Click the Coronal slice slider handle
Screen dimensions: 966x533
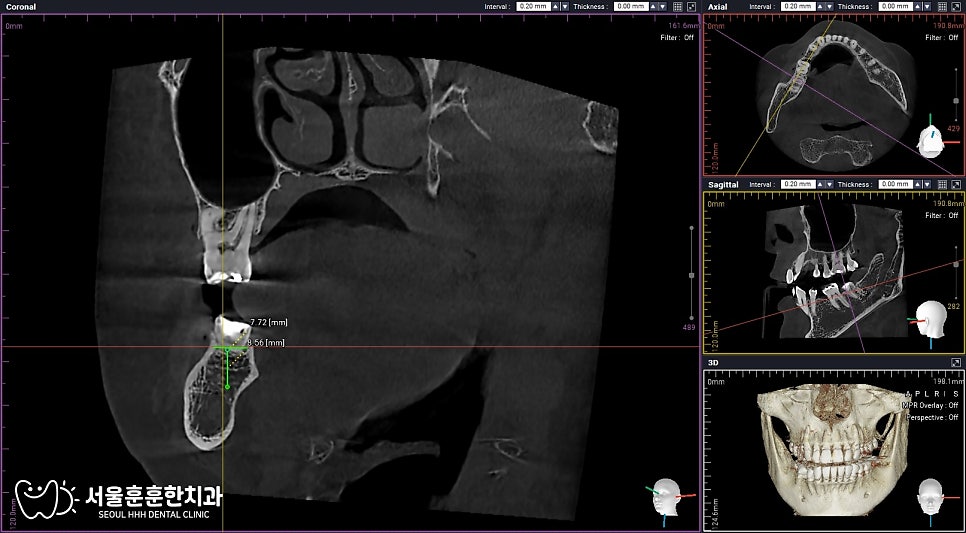(x=691, y=275)
